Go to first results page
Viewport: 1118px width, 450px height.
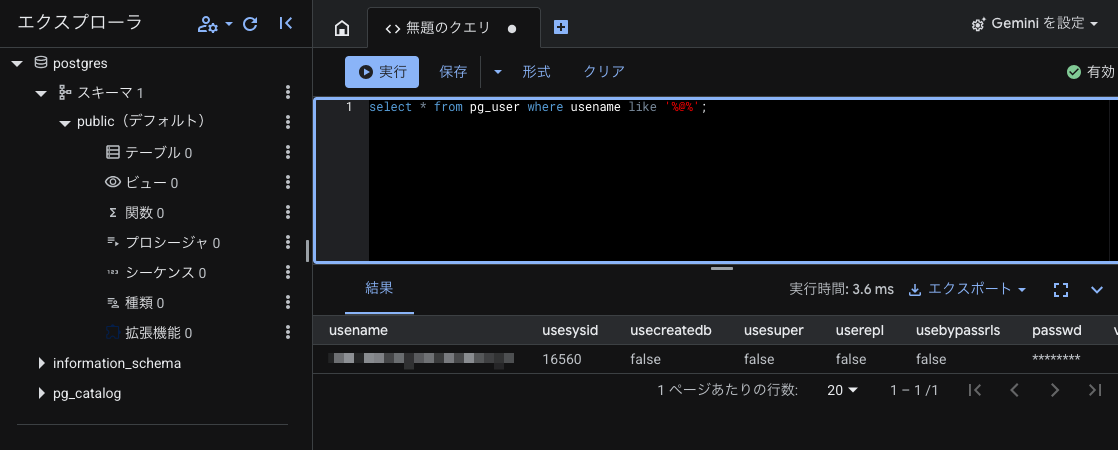pos(975,390)
